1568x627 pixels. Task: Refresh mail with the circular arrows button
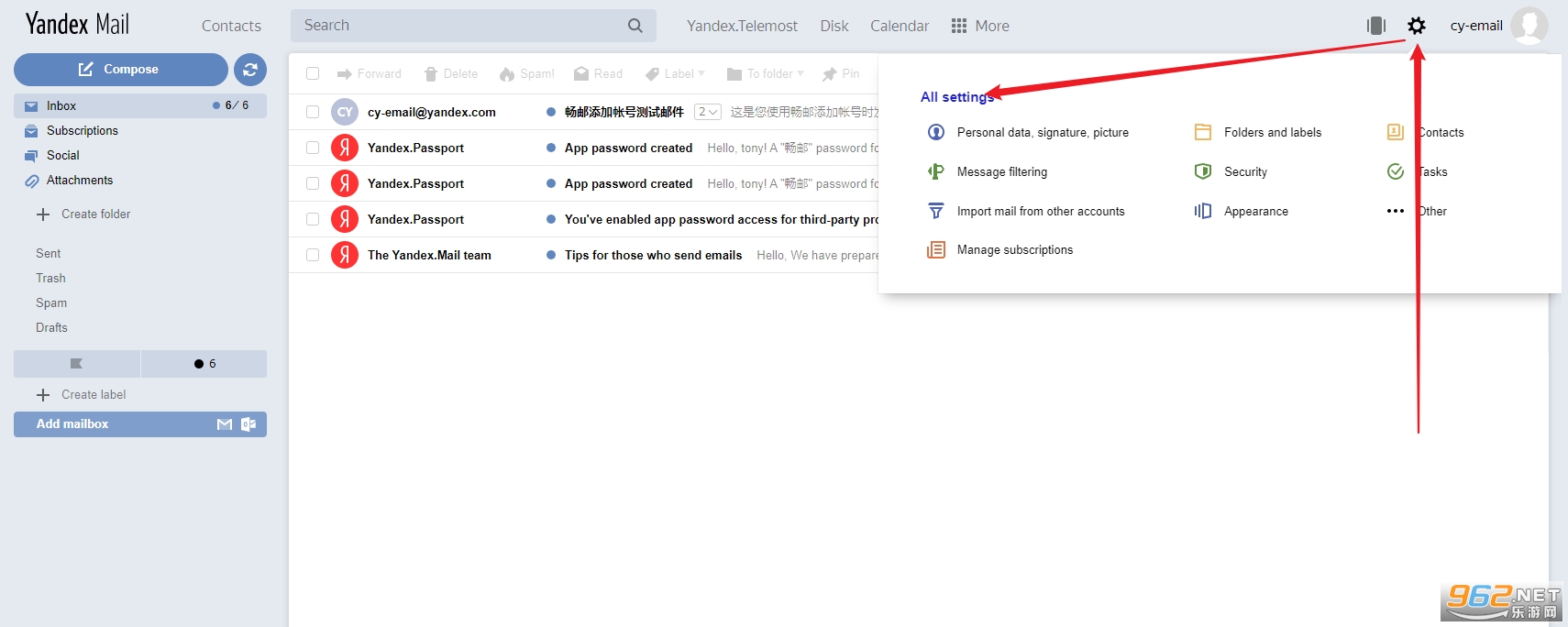point(250,70)
